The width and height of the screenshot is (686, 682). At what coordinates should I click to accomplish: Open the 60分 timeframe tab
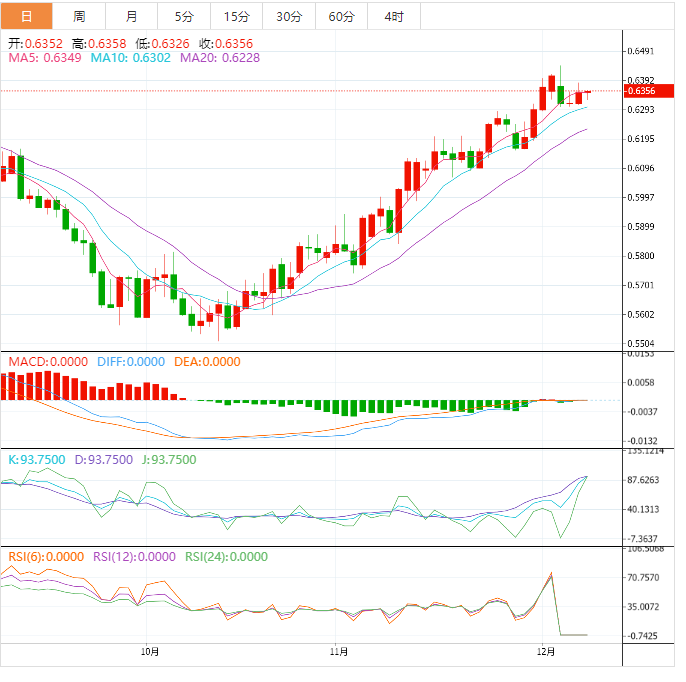click(342, 16)
